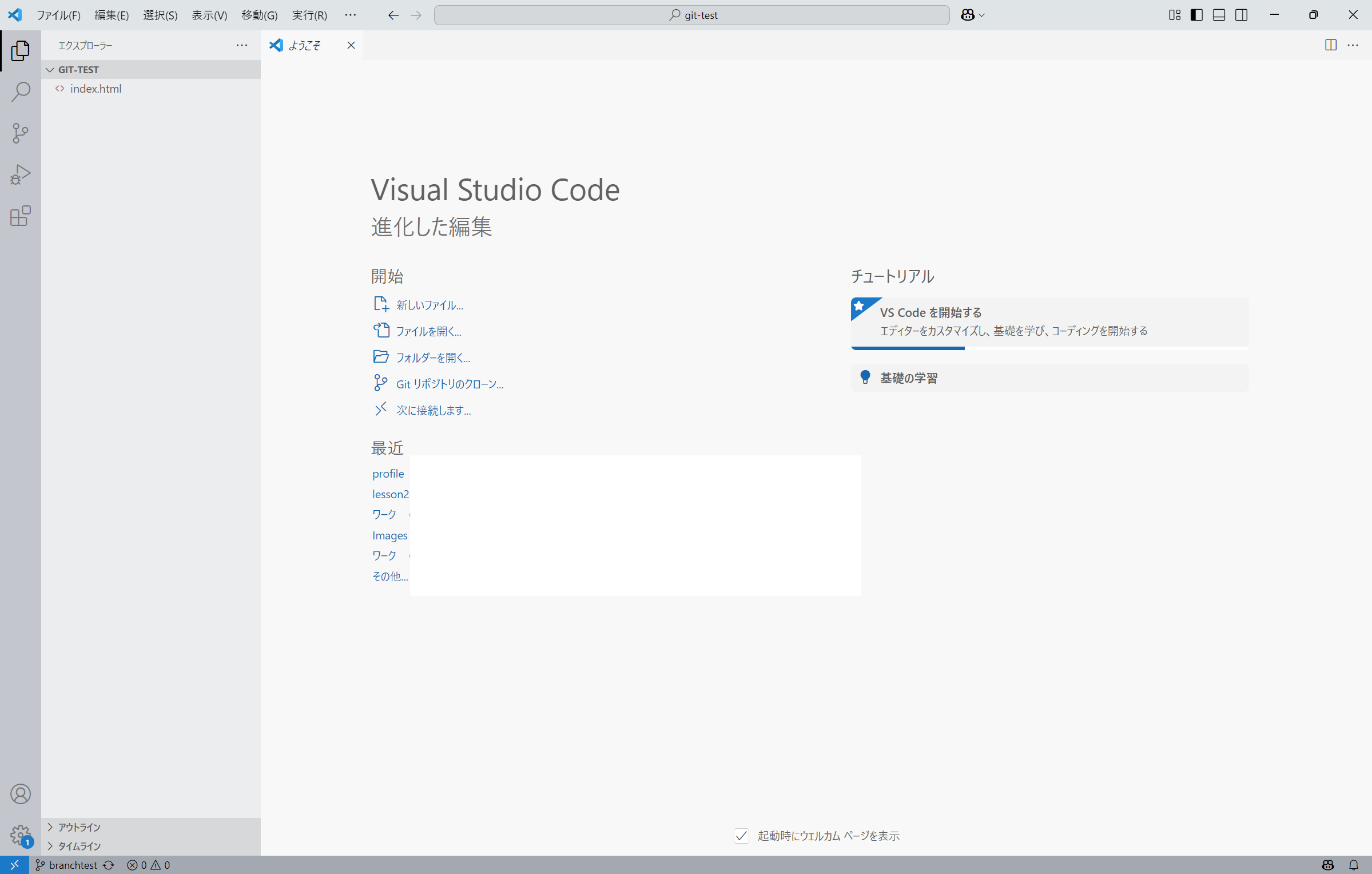Split the editor to the right
This screenshot has width=1372, height=874.
(x=1331, y=45)
